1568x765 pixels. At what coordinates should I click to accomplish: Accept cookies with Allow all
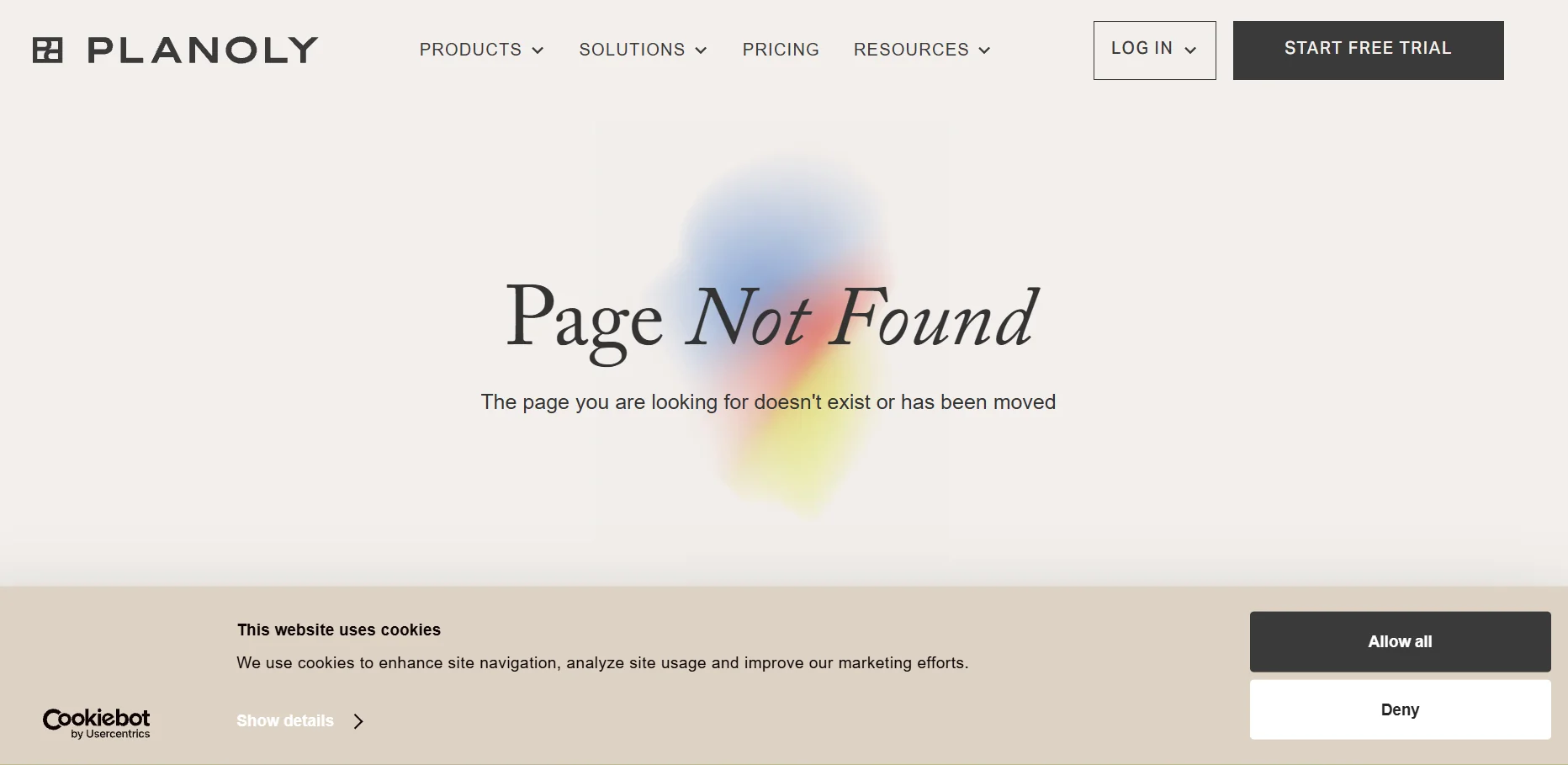[x=1400, y=641]
